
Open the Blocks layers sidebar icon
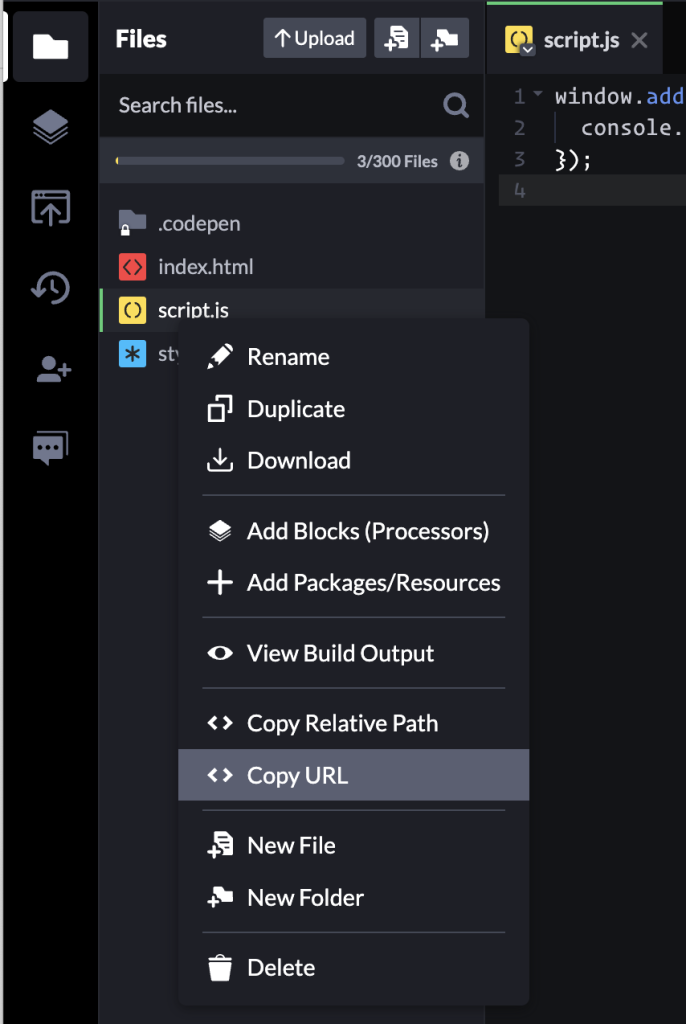click(x=50, y=127)
